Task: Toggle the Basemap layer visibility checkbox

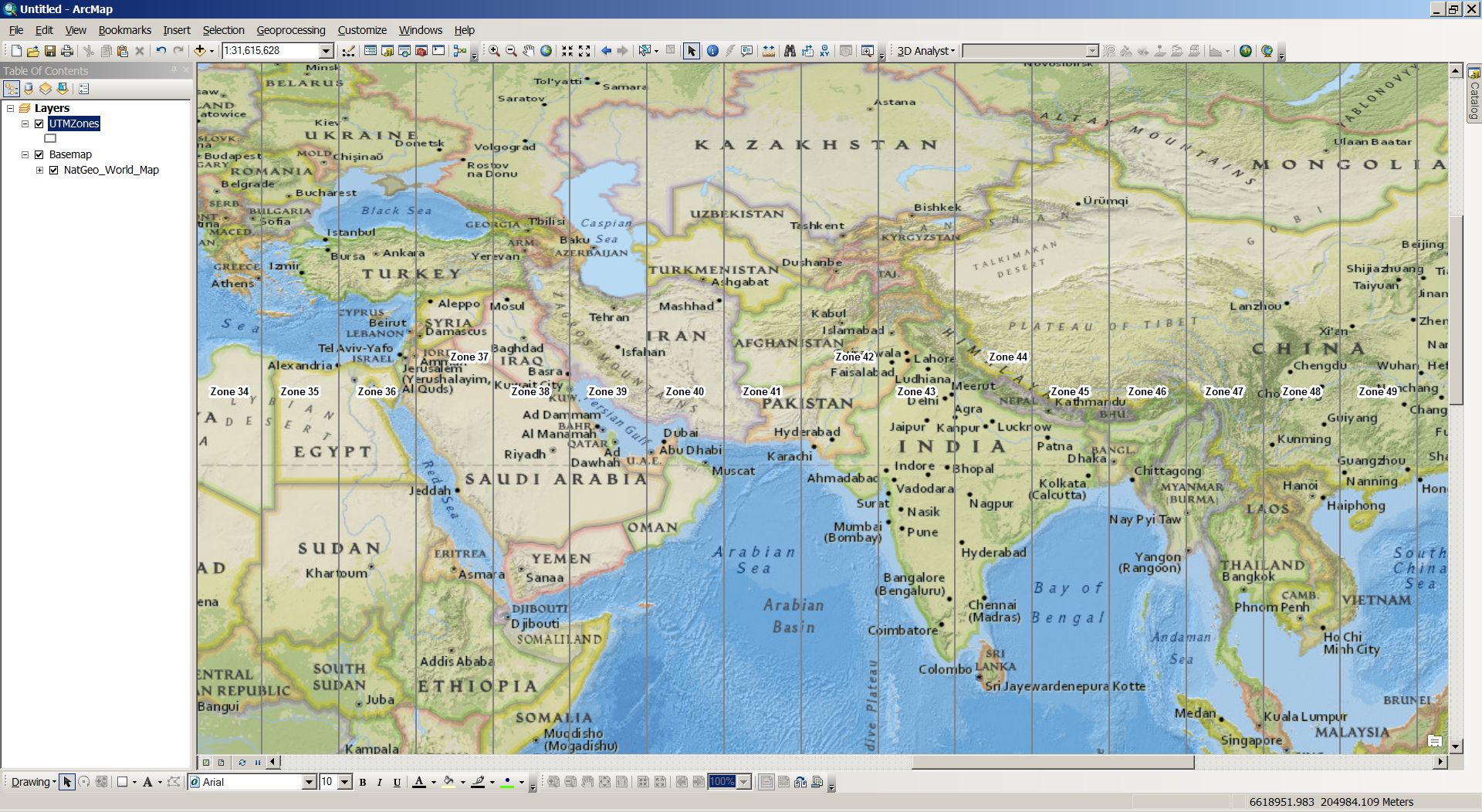Action: click(x=39, y=154)
